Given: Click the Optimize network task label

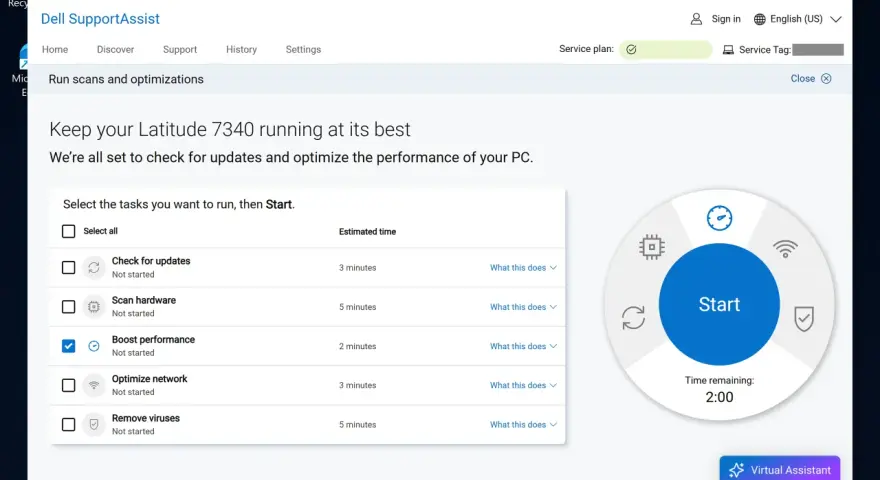Looking at the screenshot, I should [x=149, y=379].
